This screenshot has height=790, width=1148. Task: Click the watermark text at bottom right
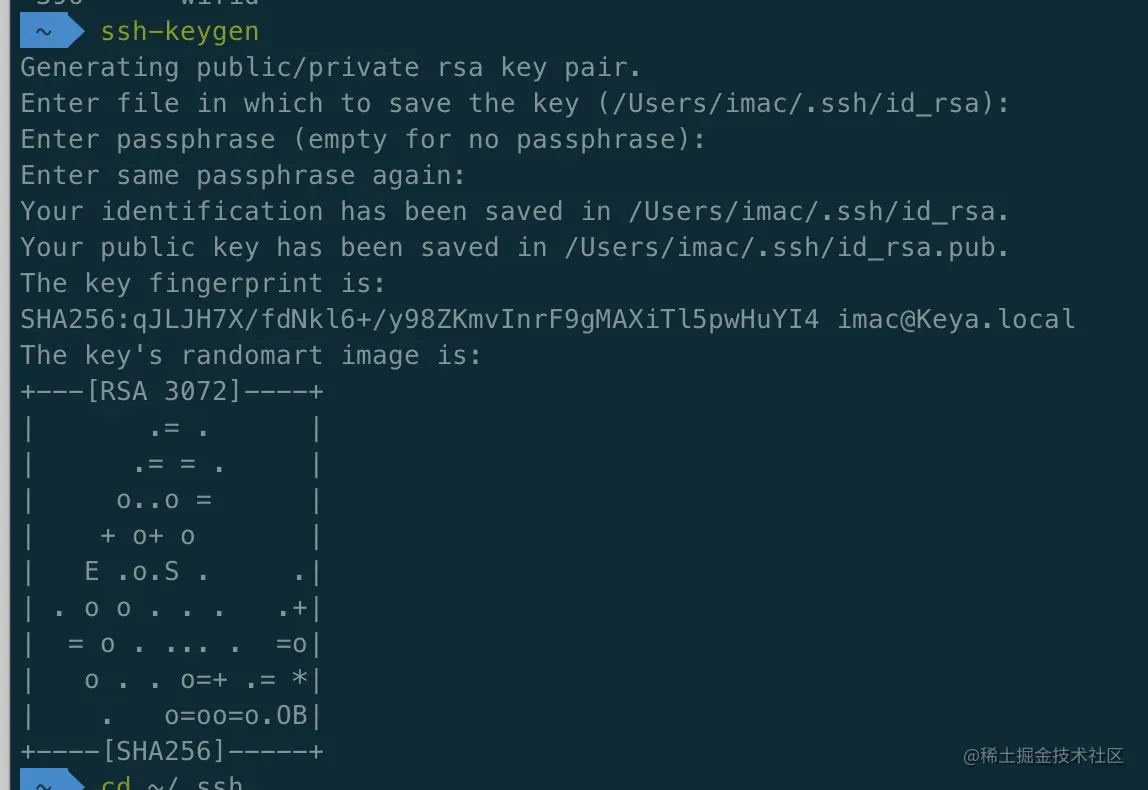coord(1043,756)
